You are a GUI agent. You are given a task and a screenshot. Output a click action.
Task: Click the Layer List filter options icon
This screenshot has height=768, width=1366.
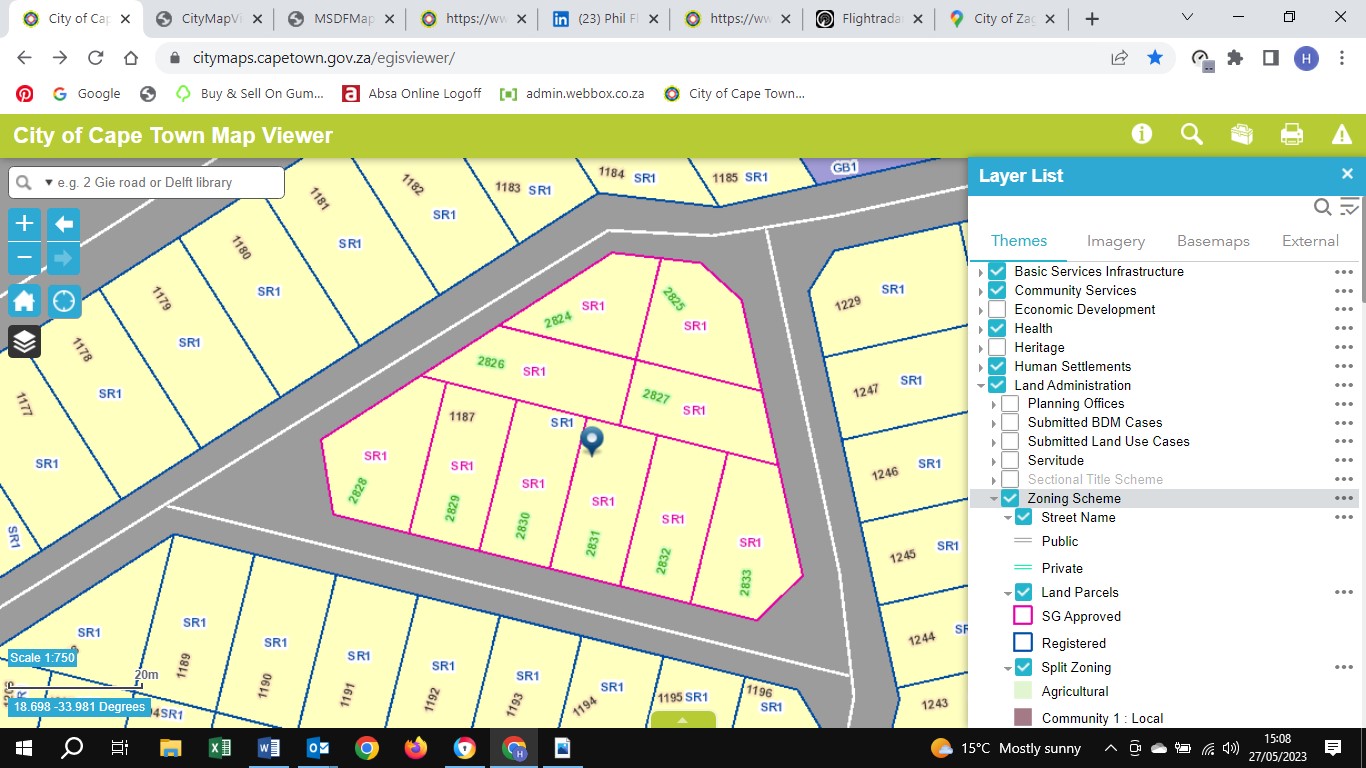pos(1349,207)
